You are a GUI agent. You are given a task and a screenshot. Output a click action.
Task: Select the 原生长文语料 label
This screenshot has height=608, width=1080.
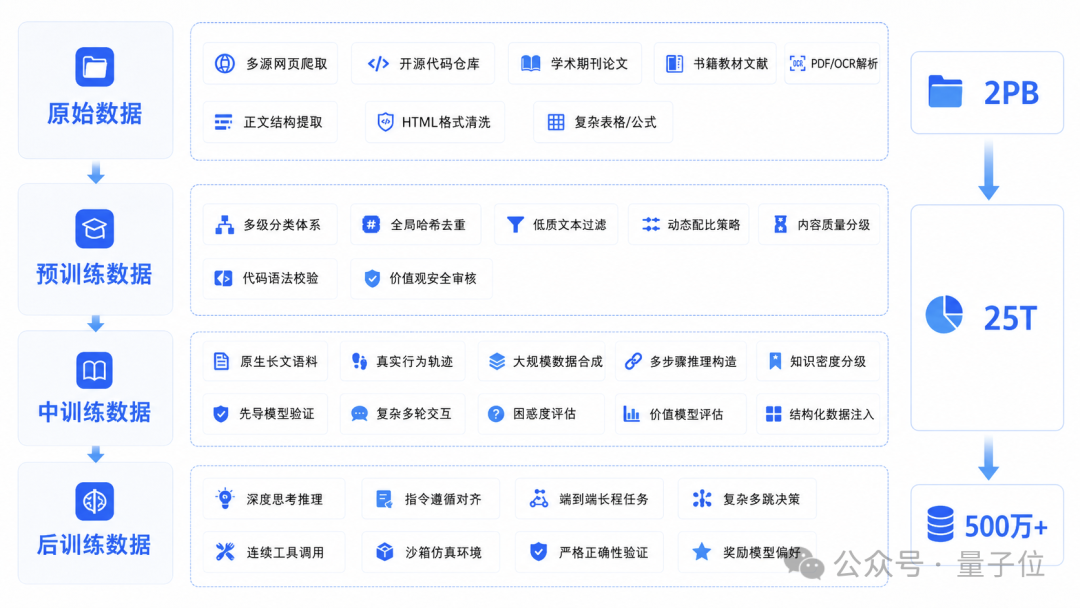[278, 361]
